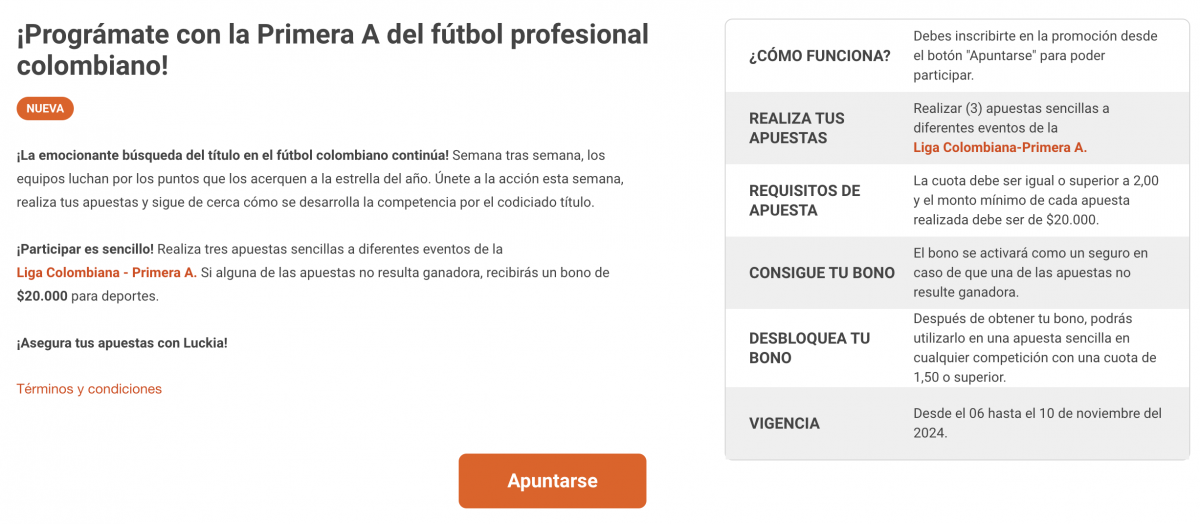
Task: Click the Después de obtener tu bono description
Action: click(x=1035, y=348)
